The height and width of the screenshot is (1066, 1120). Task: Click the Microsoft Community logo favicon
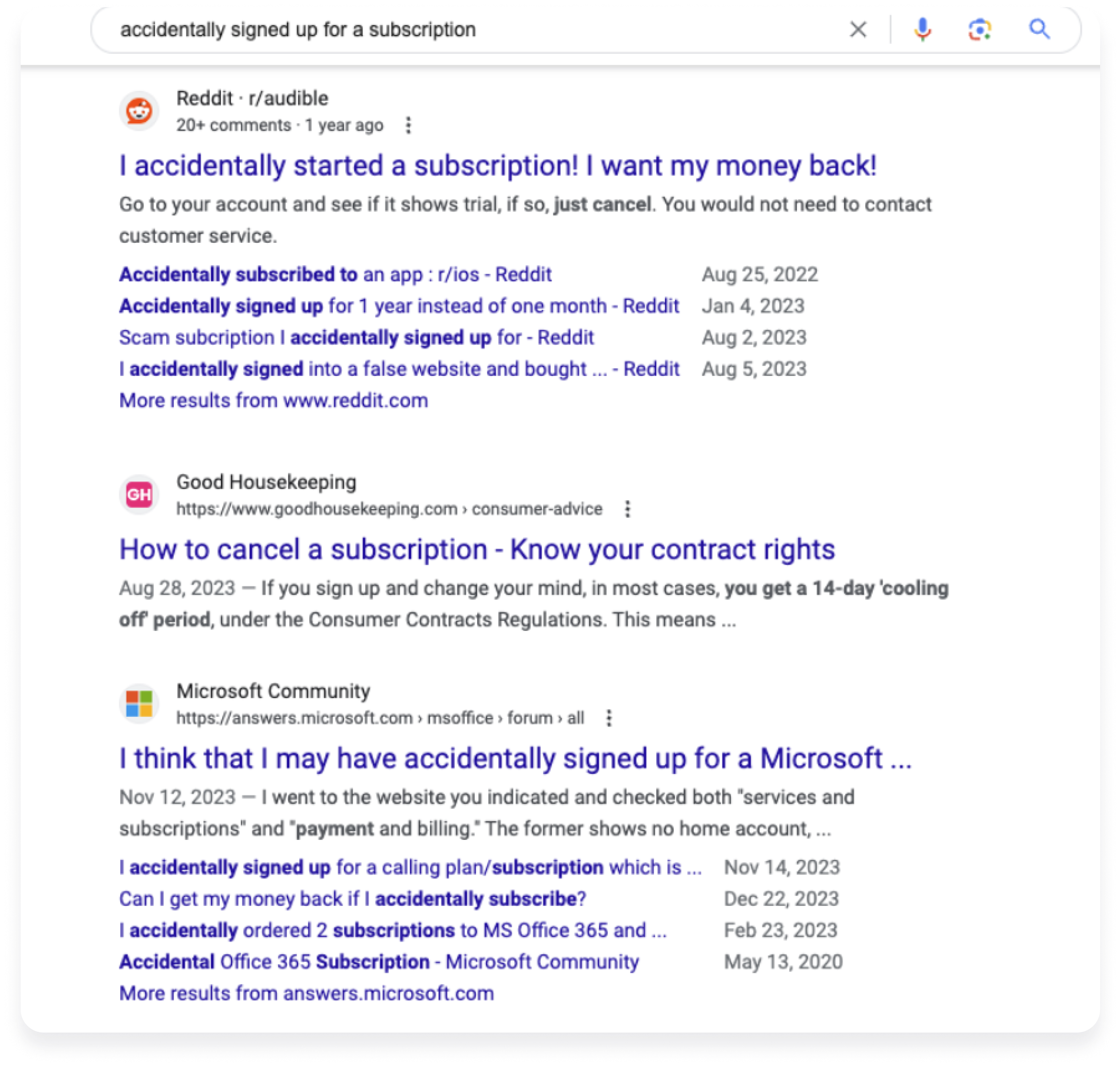tap(139, 703)
